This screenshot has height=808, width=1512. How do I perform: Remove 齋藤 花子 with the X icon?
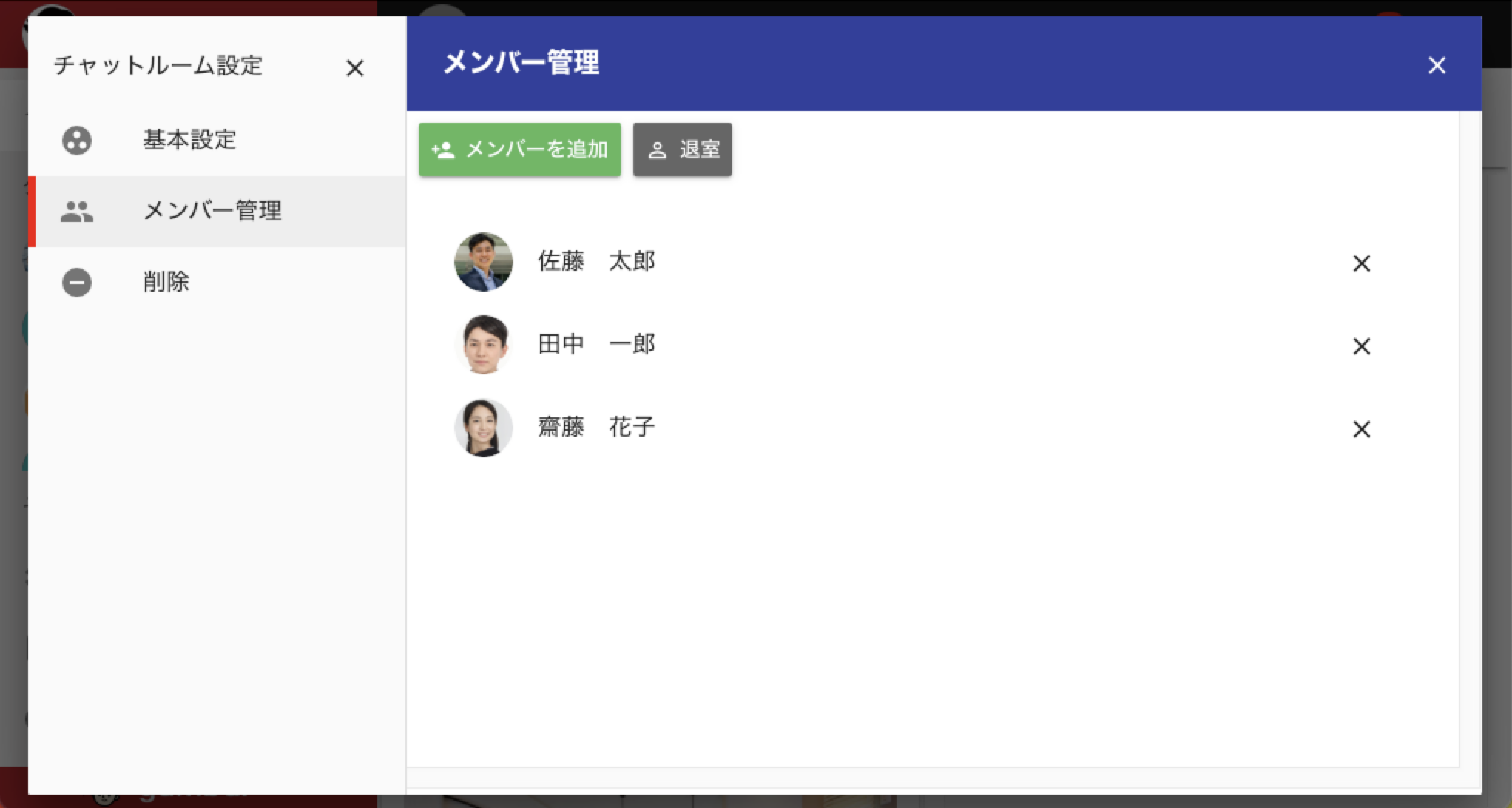coord(1361,429)
